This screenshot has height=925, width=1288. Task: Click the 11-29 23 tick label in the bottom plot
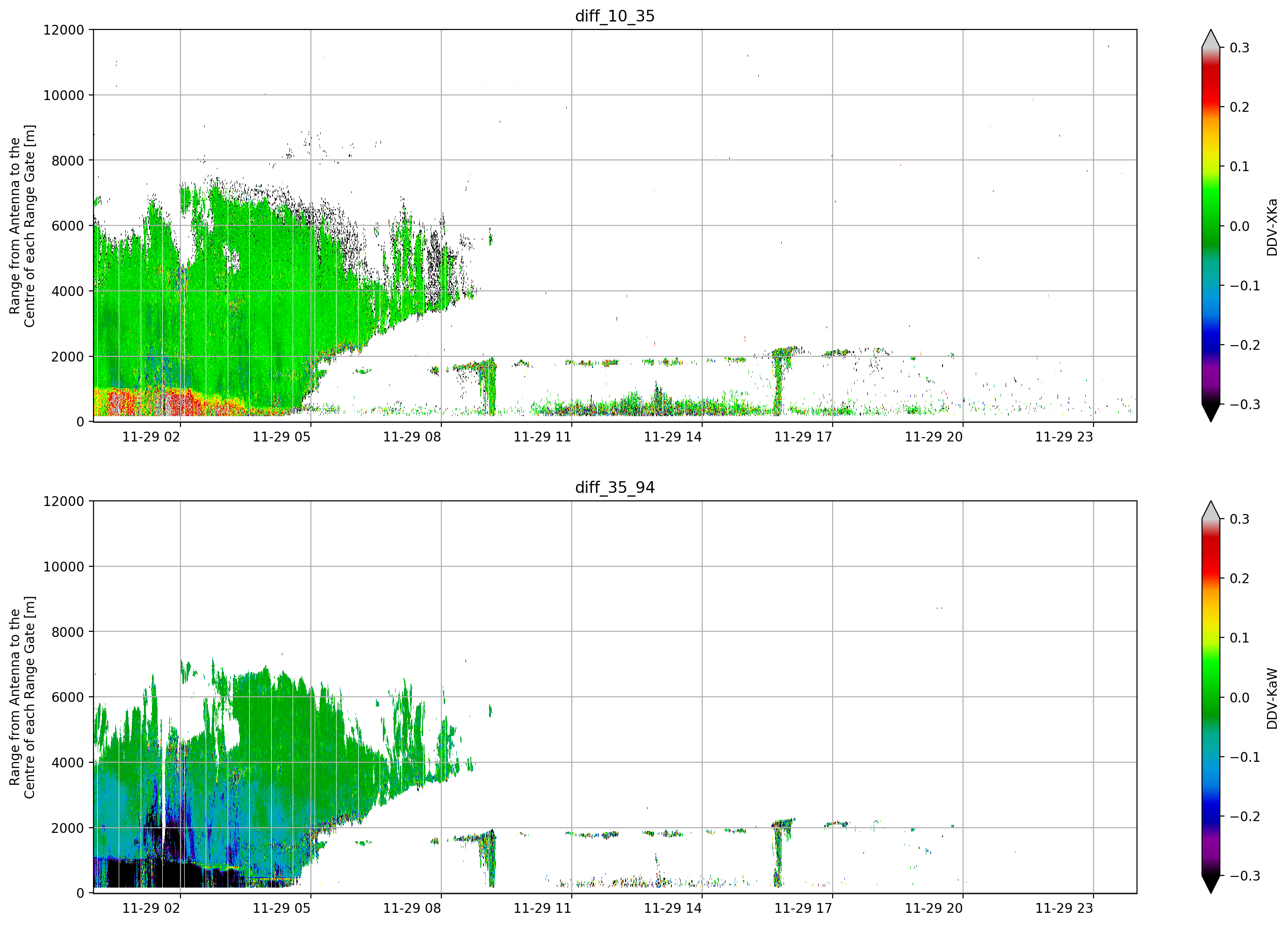pos(1064,909)
